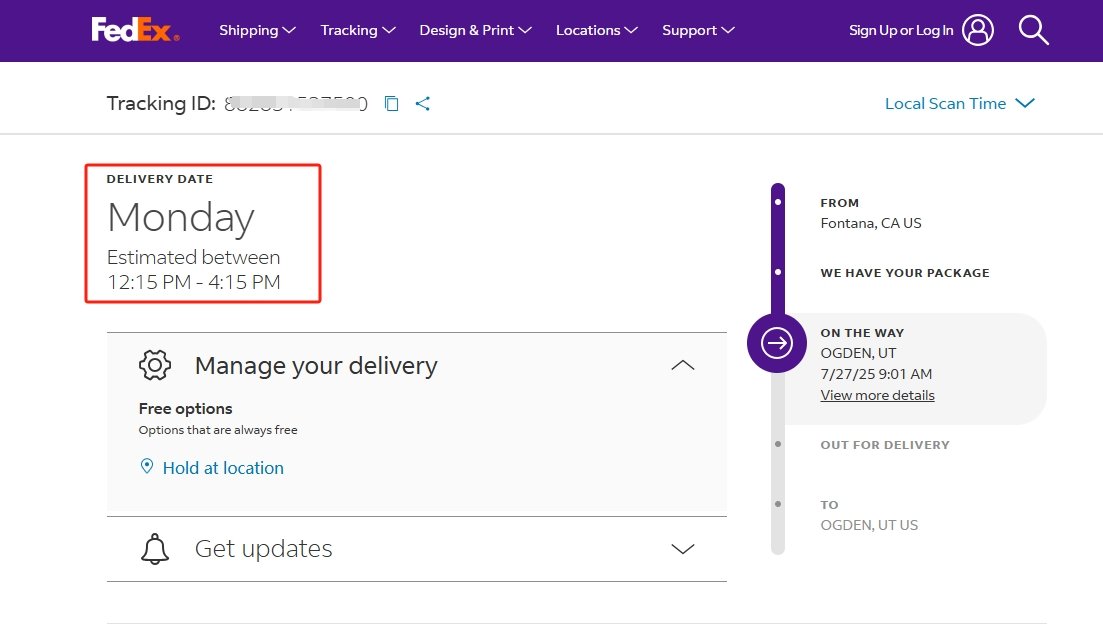Open the Shipping menu
The width and height of the screenshot is (1103, 626).
tap(257, 30)
